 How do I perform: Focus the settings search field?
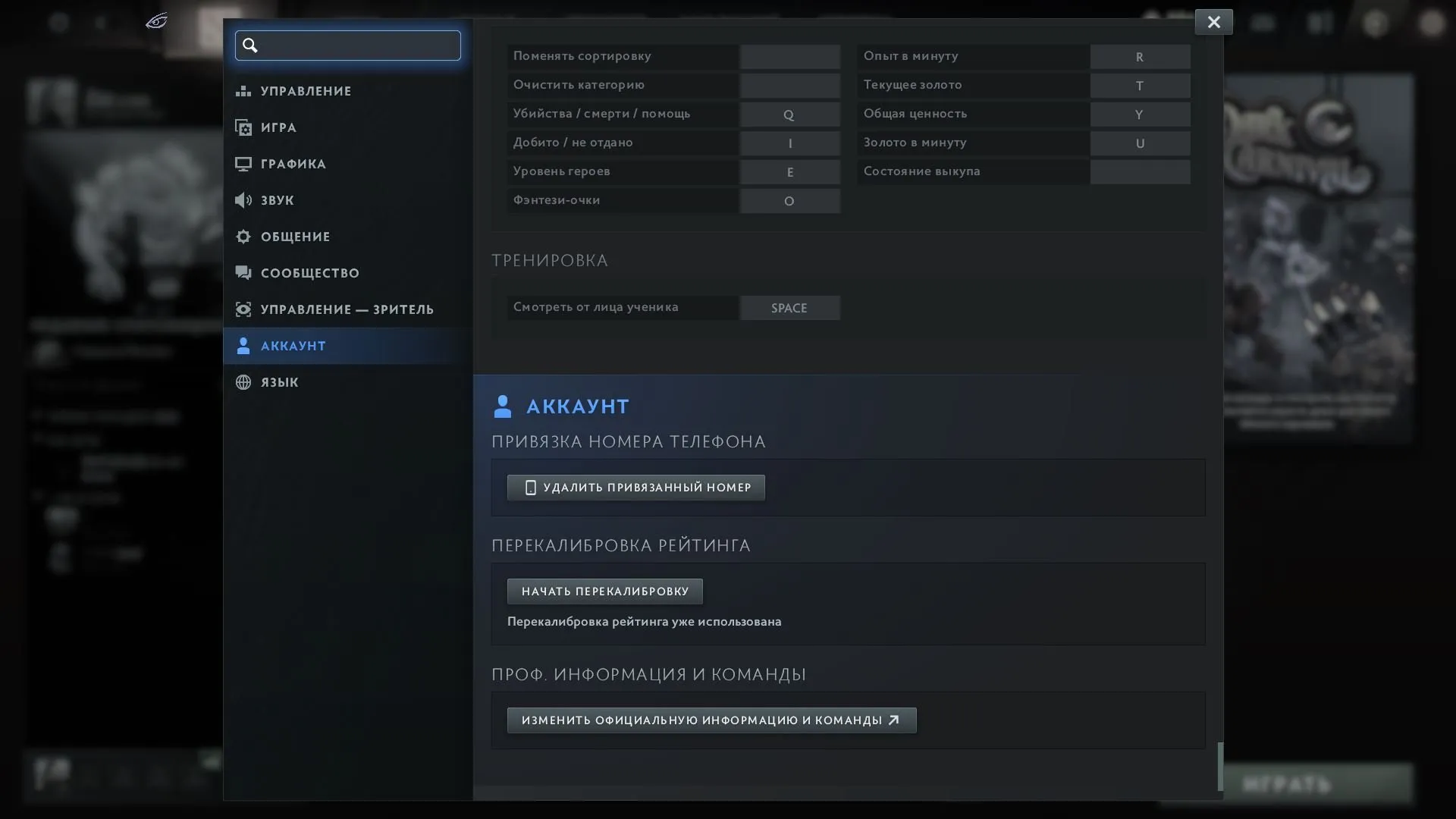point(348,45)
